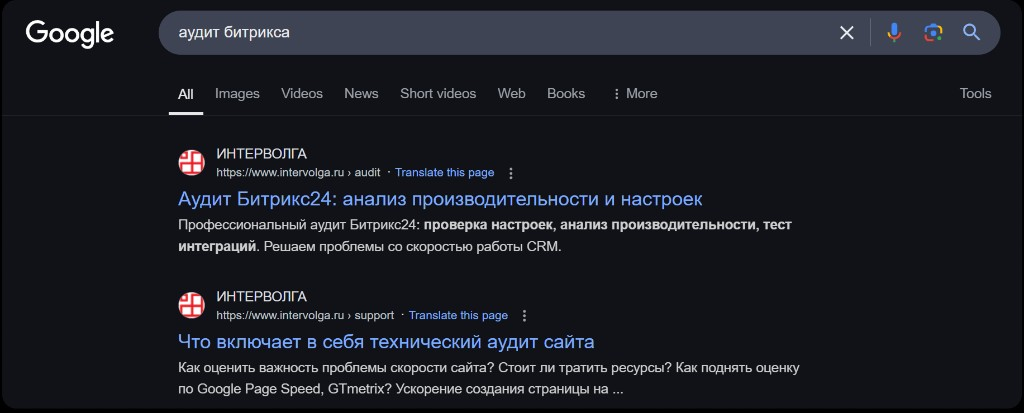This screenshot has height=413, width=1024.
Task: Switch to Images tab
Action: (237, 93)
